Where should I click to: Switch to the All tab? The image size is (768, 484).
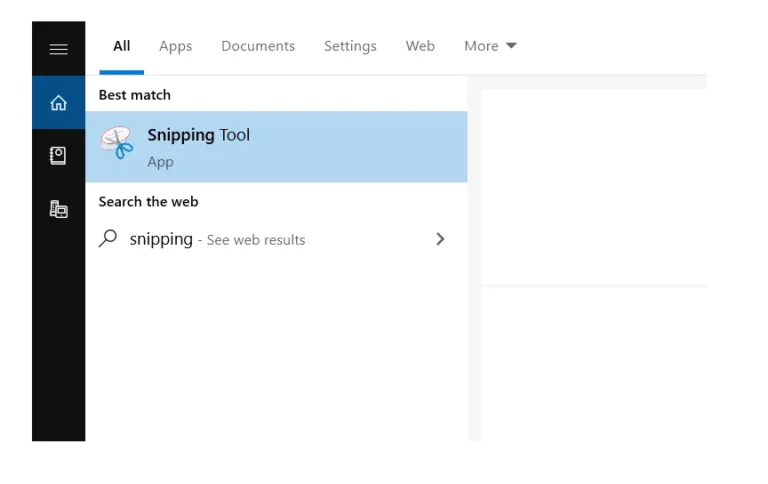point(121,46)
